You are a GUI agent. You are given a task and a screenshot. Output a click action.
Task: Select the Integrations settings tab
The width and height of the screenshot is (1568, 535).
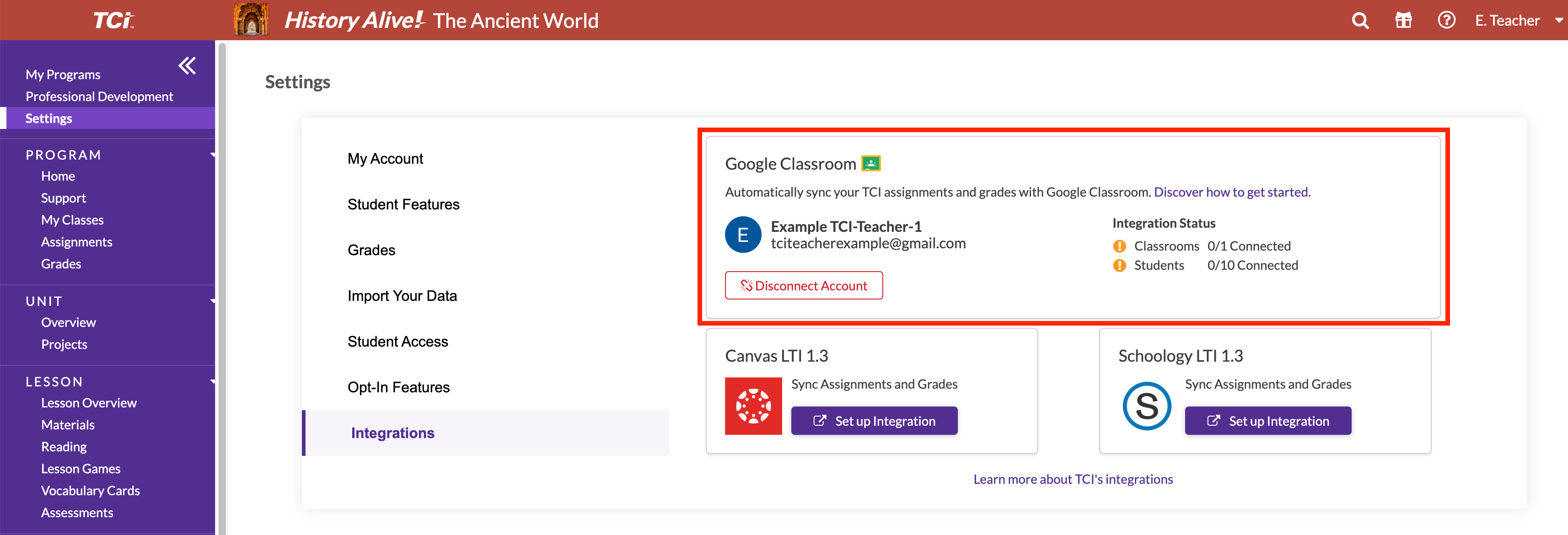point(392,433)
